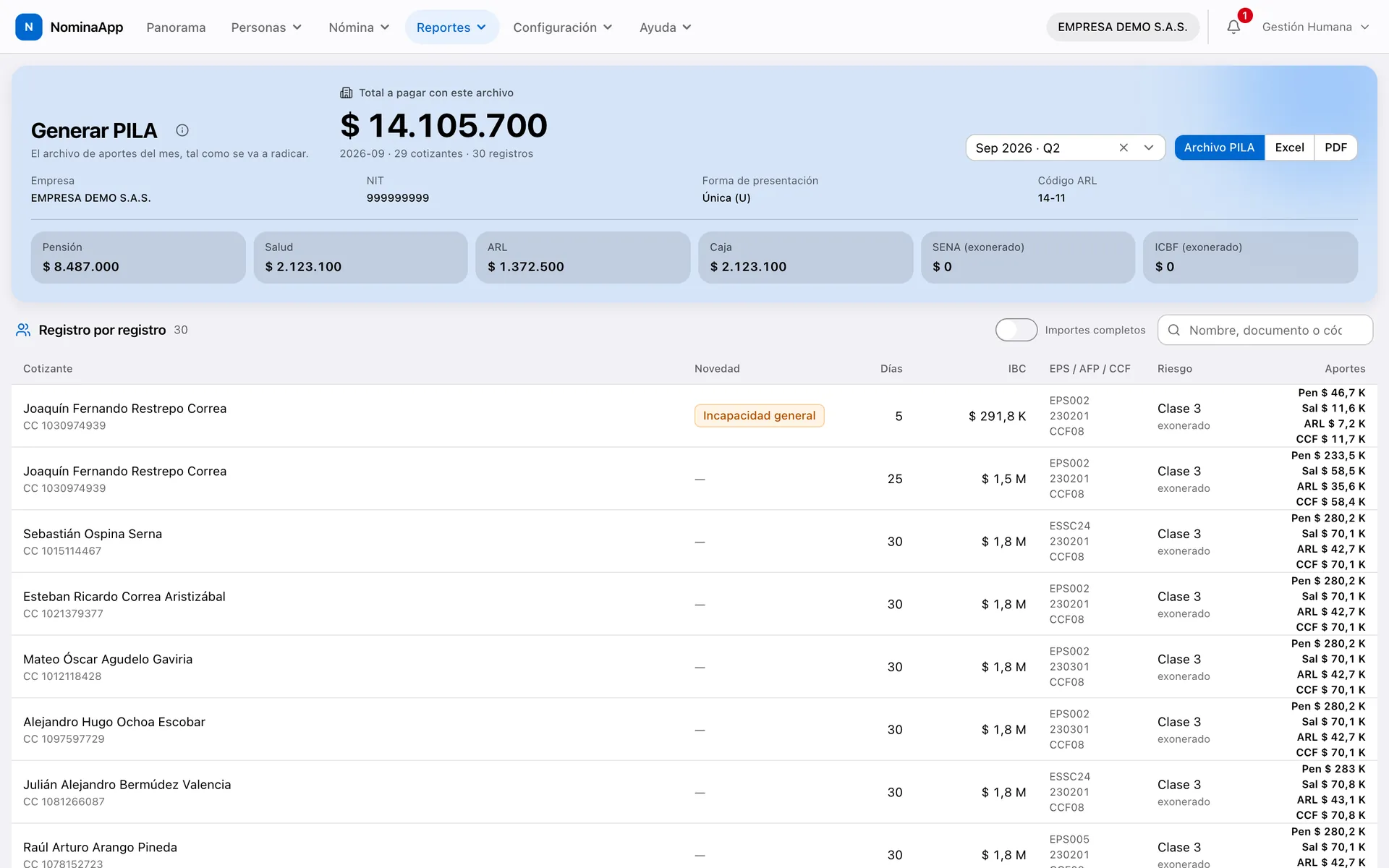The width and height of the screenshot is (1389, 868).
Task: Click the search magnifier icon
Action: pos(1174,330)
